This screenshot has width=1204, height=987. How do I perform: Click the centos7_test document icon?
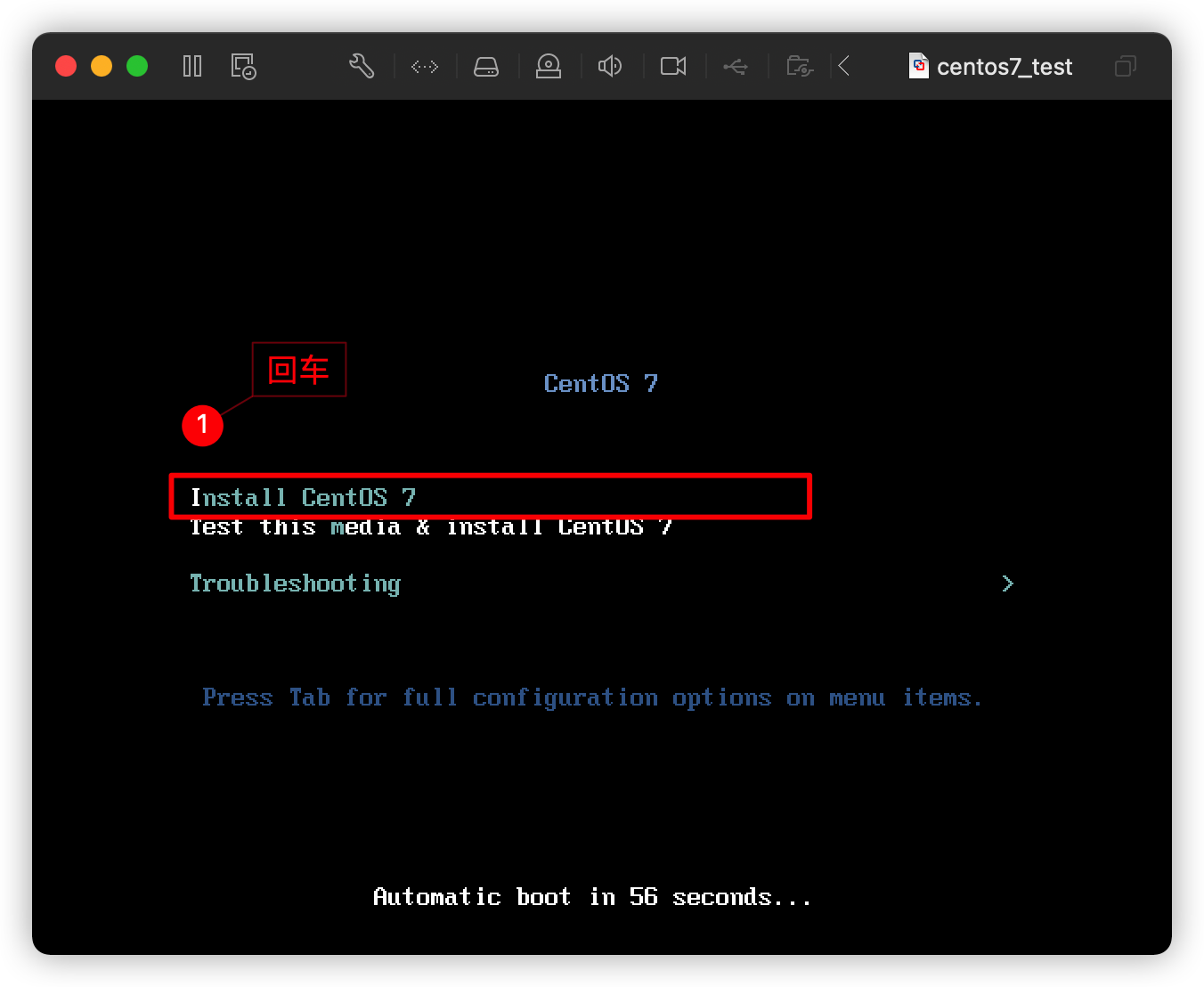(x=918, y=66)
